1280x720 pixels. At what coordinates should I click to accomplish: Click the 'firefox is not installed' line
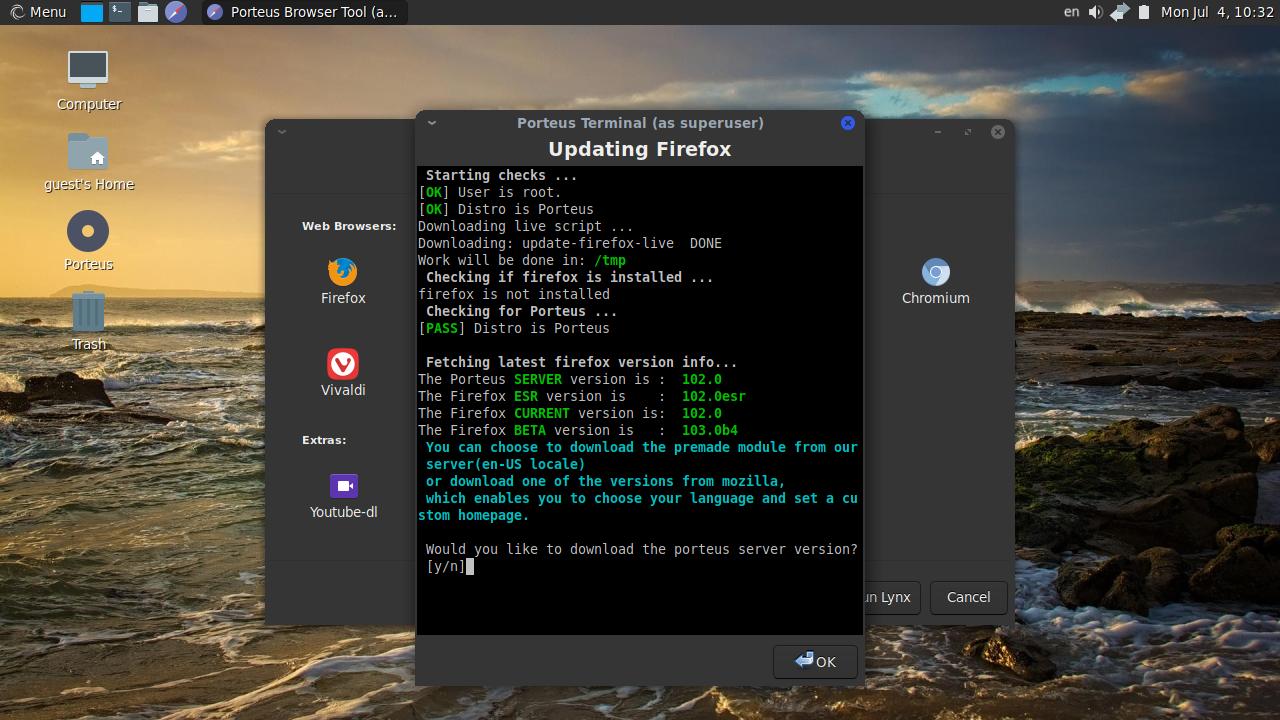(x=514, y=294)
